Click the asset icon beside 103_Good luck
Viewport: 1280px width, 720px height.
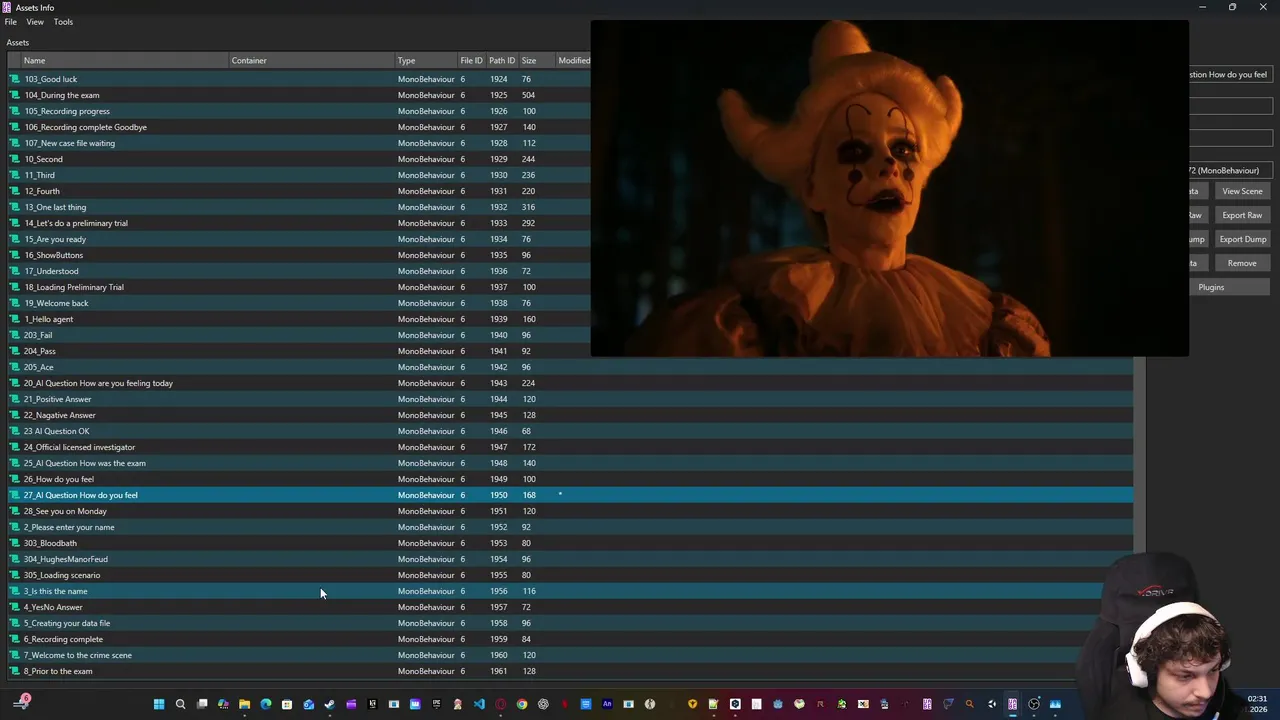coord(15,79)
